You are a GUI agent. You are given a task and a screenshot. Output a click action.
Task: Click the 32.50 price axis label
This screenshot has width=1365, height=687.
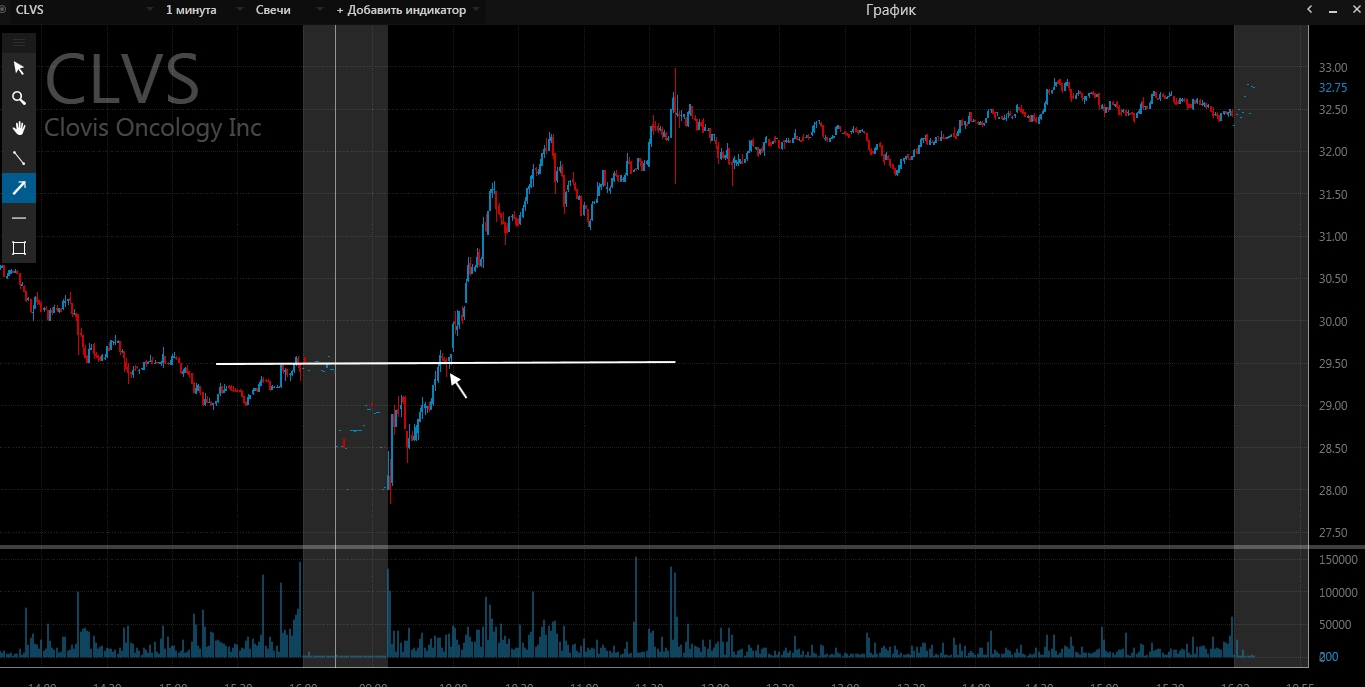1333,110
